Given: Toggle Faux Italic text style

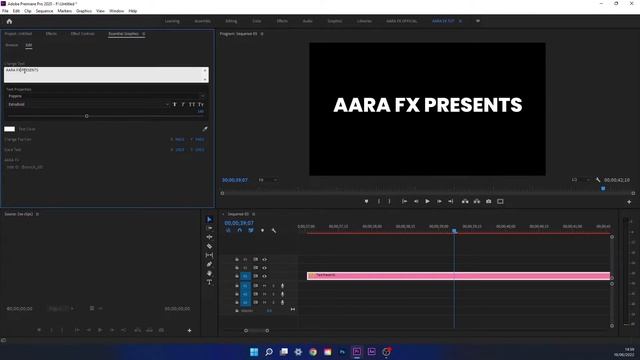Looking at the screenshot, I should coord(183,104).
